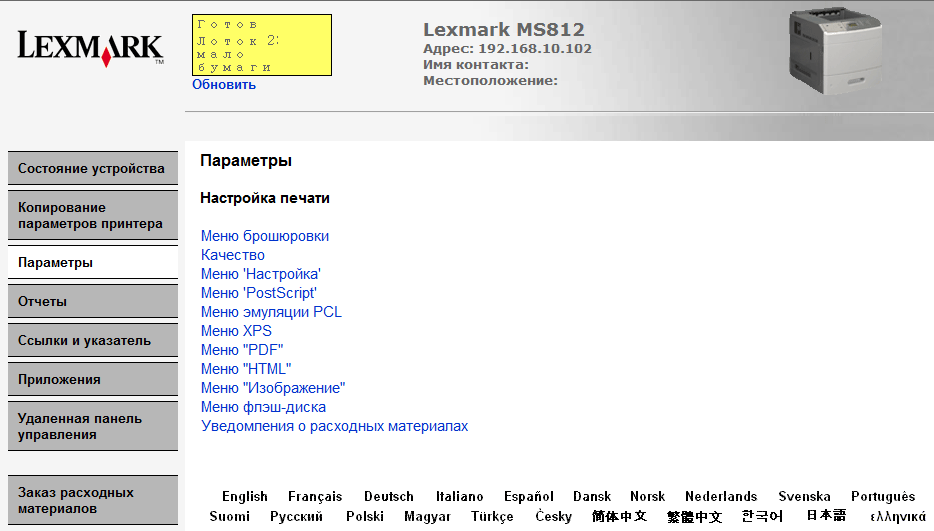The image size is (934, 531).
Task: Refresh status via Обновить link
Action: pyautogui.click(x=224, y=85)
